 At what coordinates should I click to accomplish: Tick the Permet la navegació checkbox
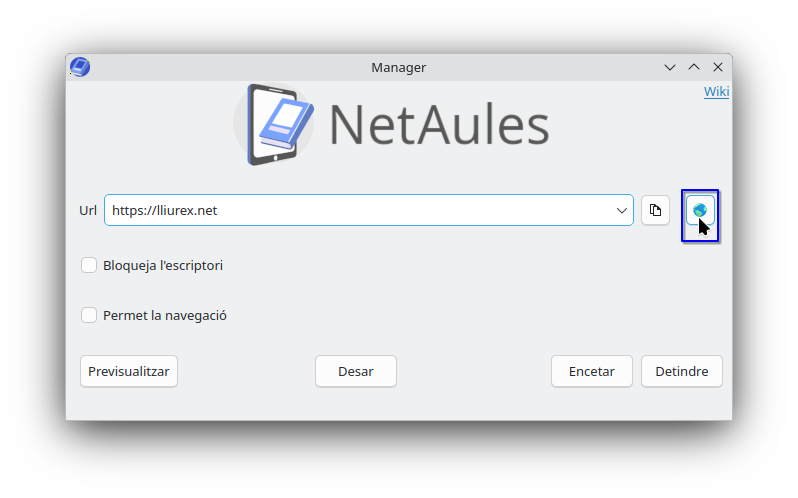(89, 315)
